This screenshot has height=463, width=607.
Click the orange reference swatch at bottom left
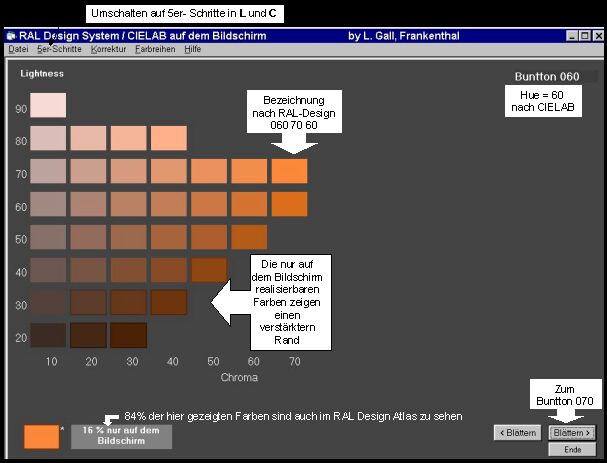(x=42, y=437)
